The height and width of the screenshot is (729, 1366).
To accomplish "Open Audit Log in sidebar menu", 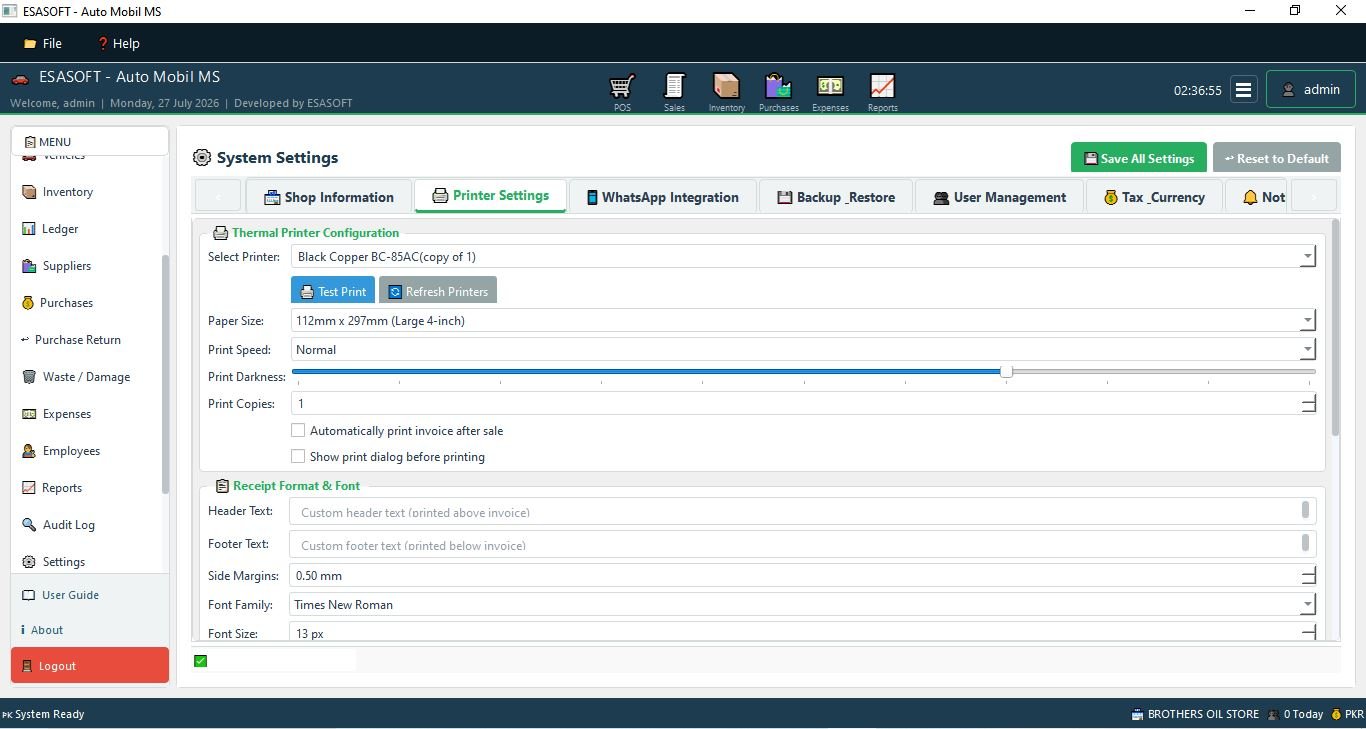I will point(68,525).
